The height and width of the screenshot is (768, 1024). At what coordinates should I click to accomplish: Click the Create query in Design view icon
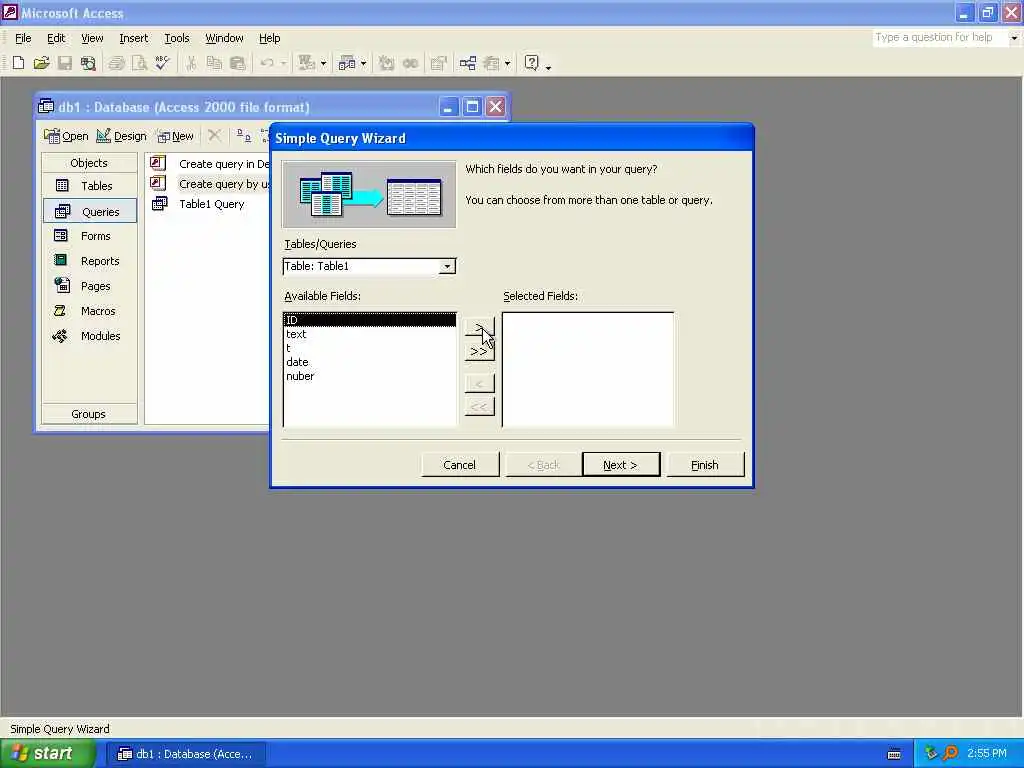click(x=158, y=163)
